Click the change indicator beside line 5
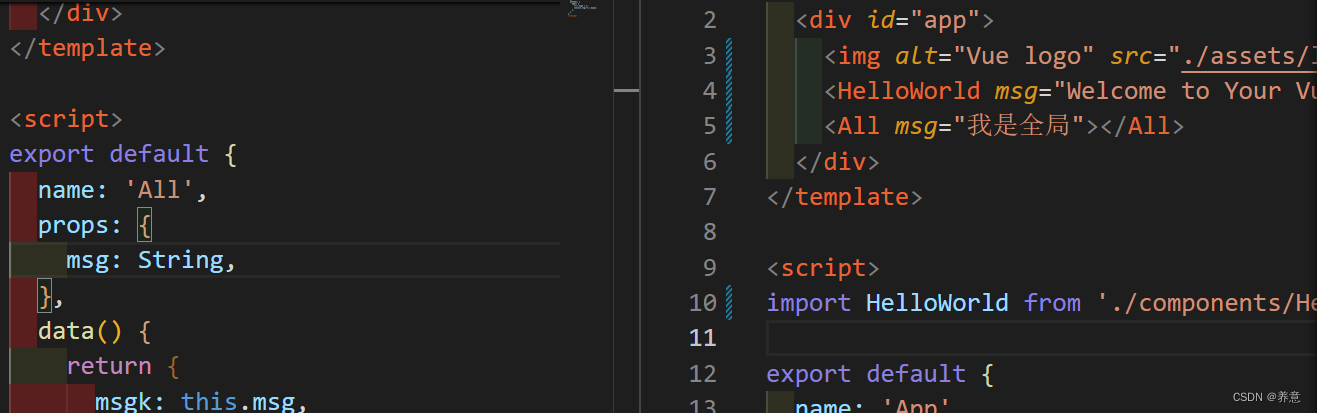1317x413 pixels. pos(729,126)
